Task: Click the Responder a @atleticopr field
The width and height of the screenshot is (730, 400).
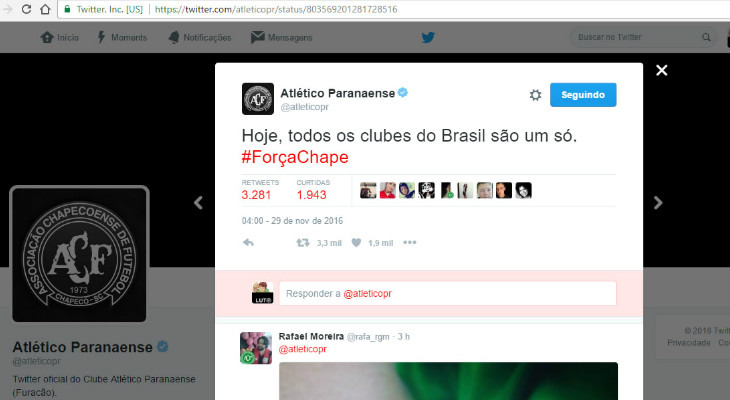Action: (448, 293)
